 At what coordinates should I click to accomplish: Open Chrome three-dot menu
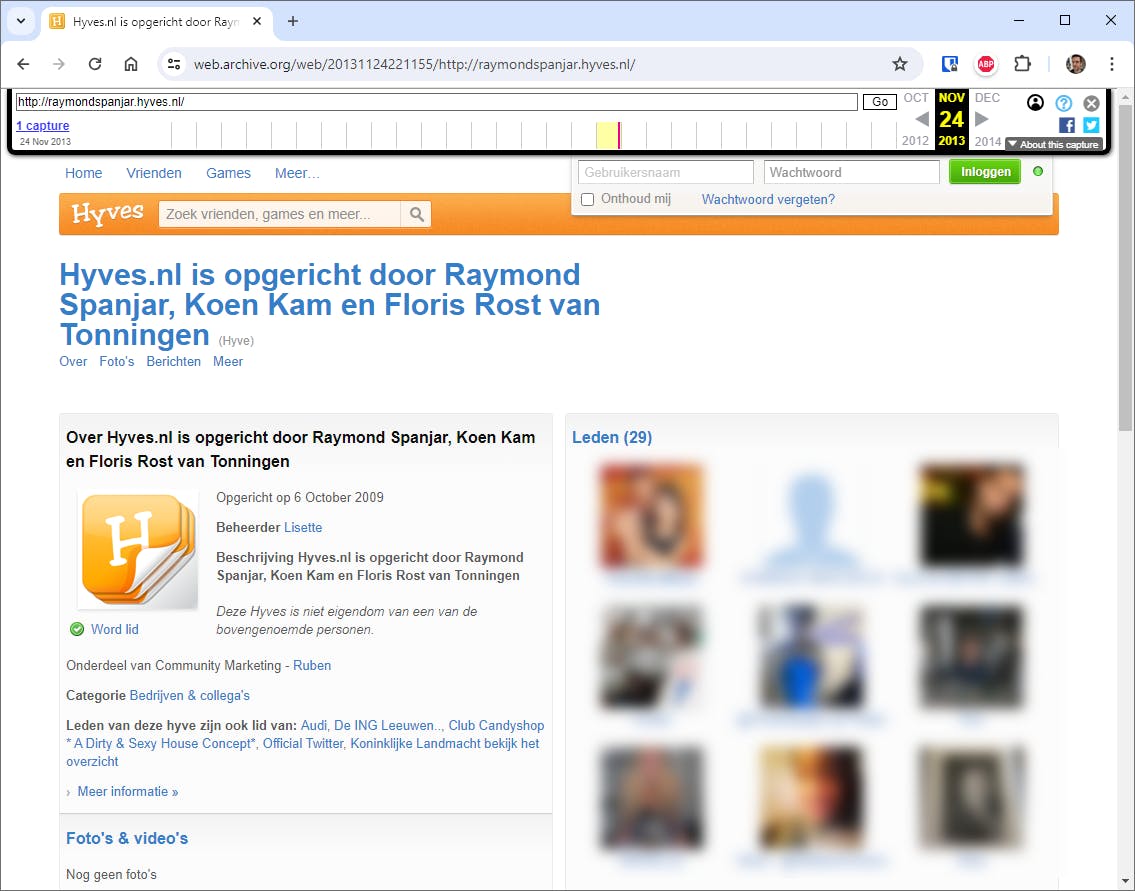pos(1112,64)
